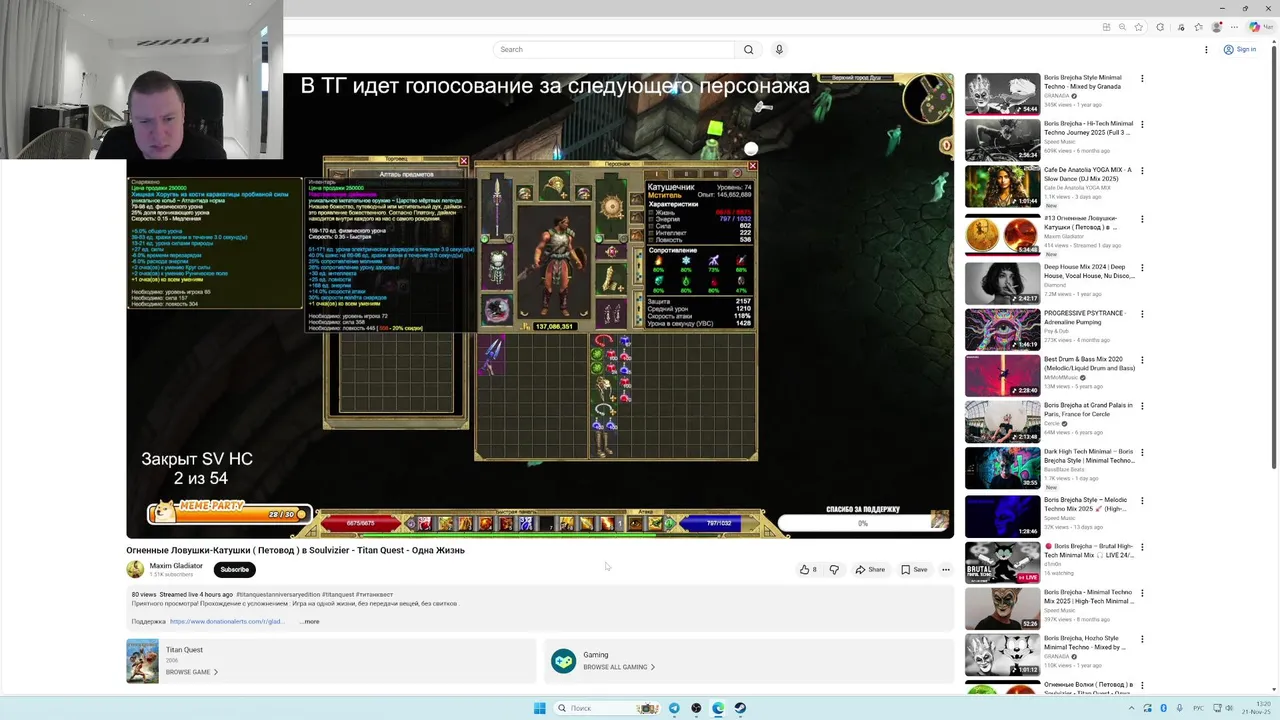Open Steam from the taskbar
Viewport: 1280px width, 720px height.
[740, 708]
